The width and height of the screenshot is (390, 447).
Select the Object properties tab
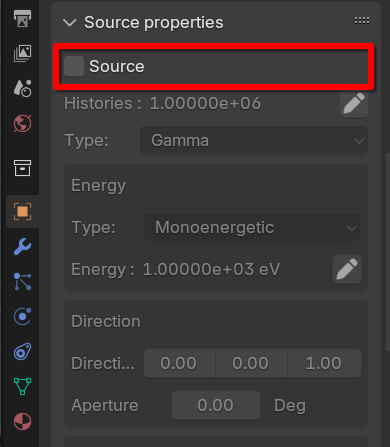[22, 211]
